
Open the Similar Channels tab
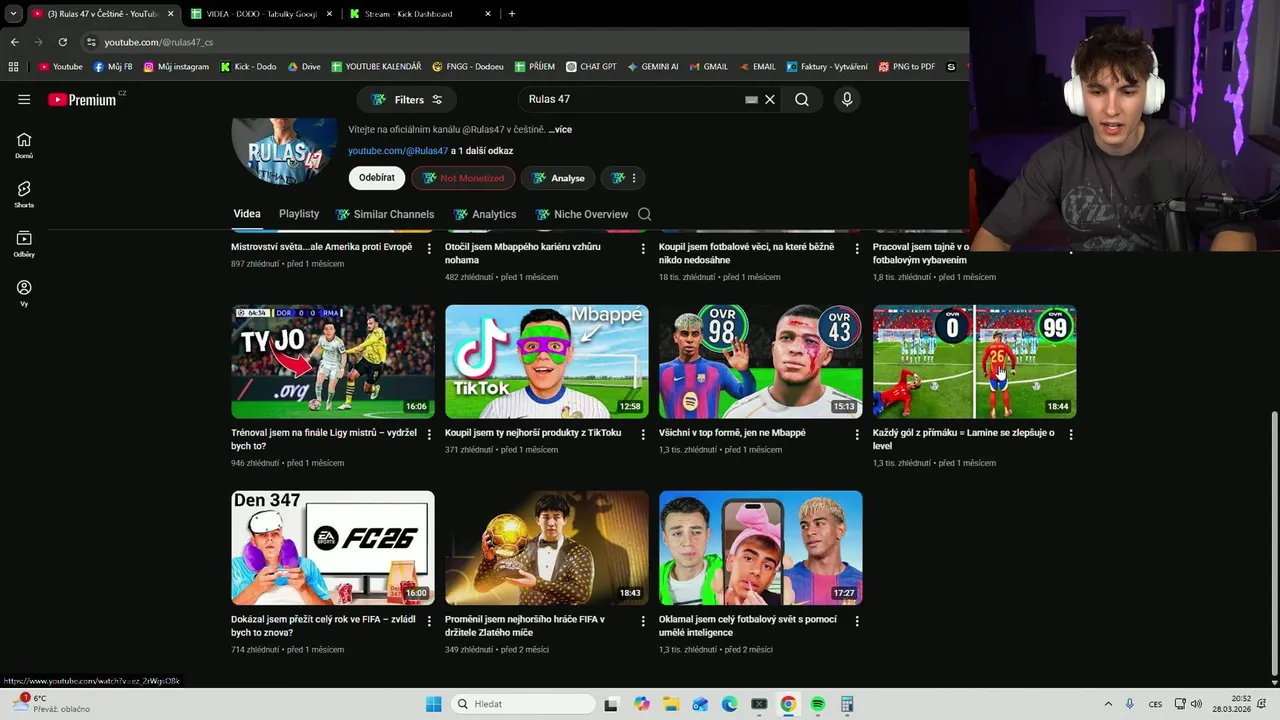click(x=385, y=214)
